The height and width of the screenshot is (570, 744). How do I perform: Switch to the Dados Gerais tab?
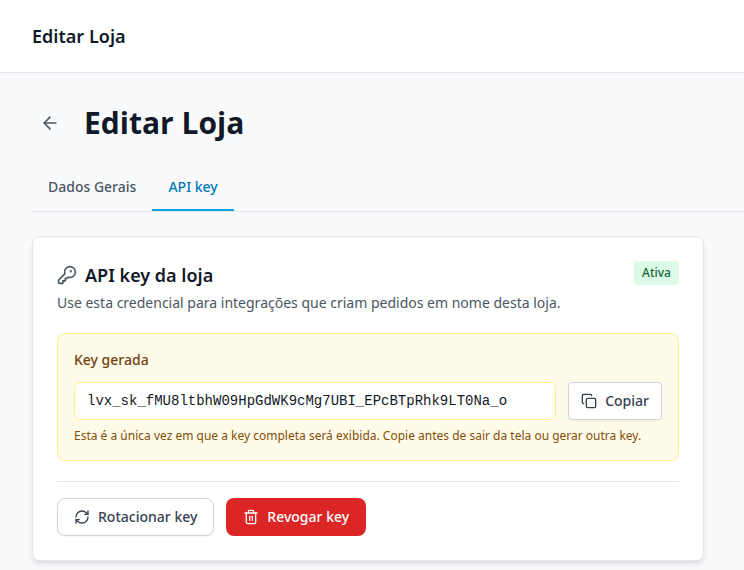click(92, 187)
